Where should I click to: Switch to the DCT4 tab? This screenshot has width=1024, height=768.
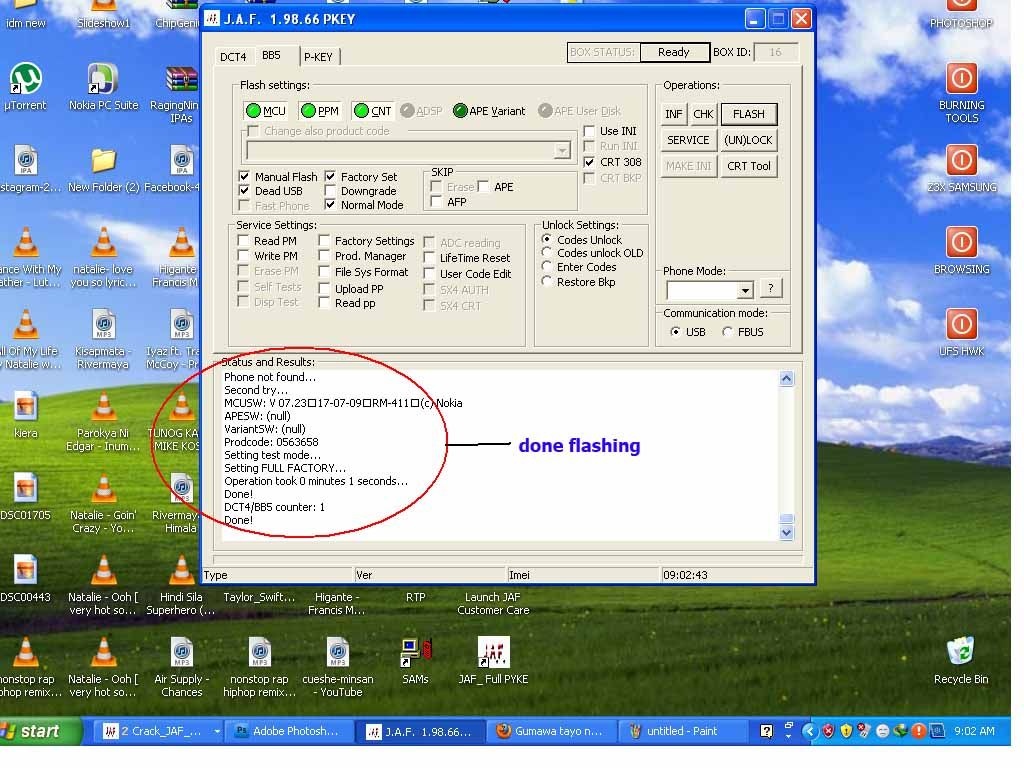[233, 57]
